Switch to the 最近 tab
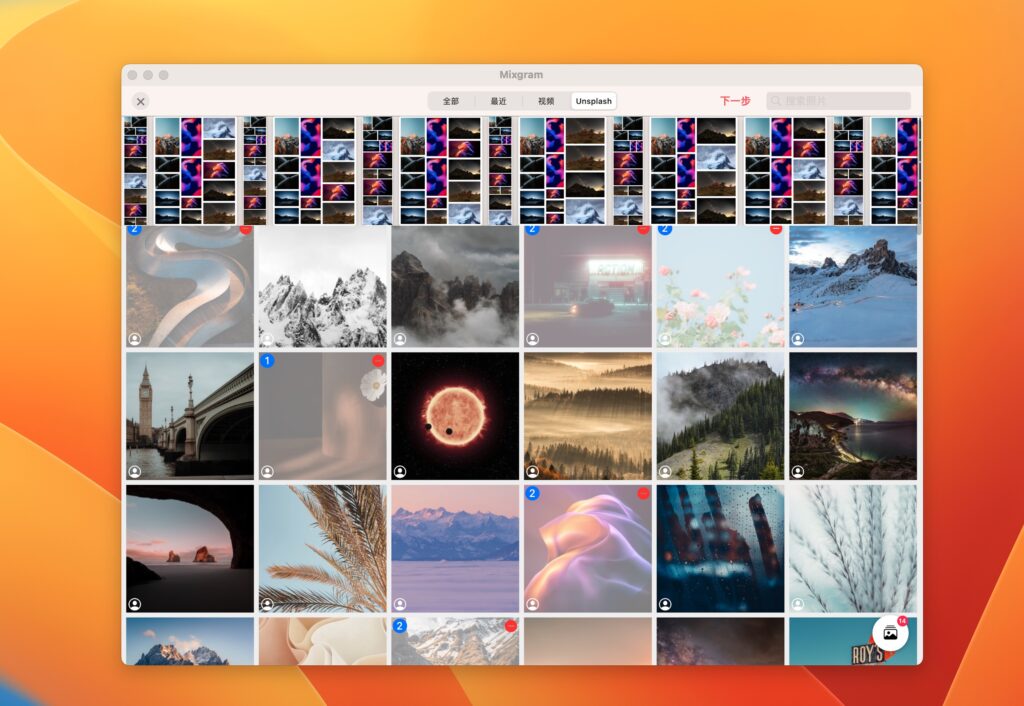 click(x=498, y=100)
